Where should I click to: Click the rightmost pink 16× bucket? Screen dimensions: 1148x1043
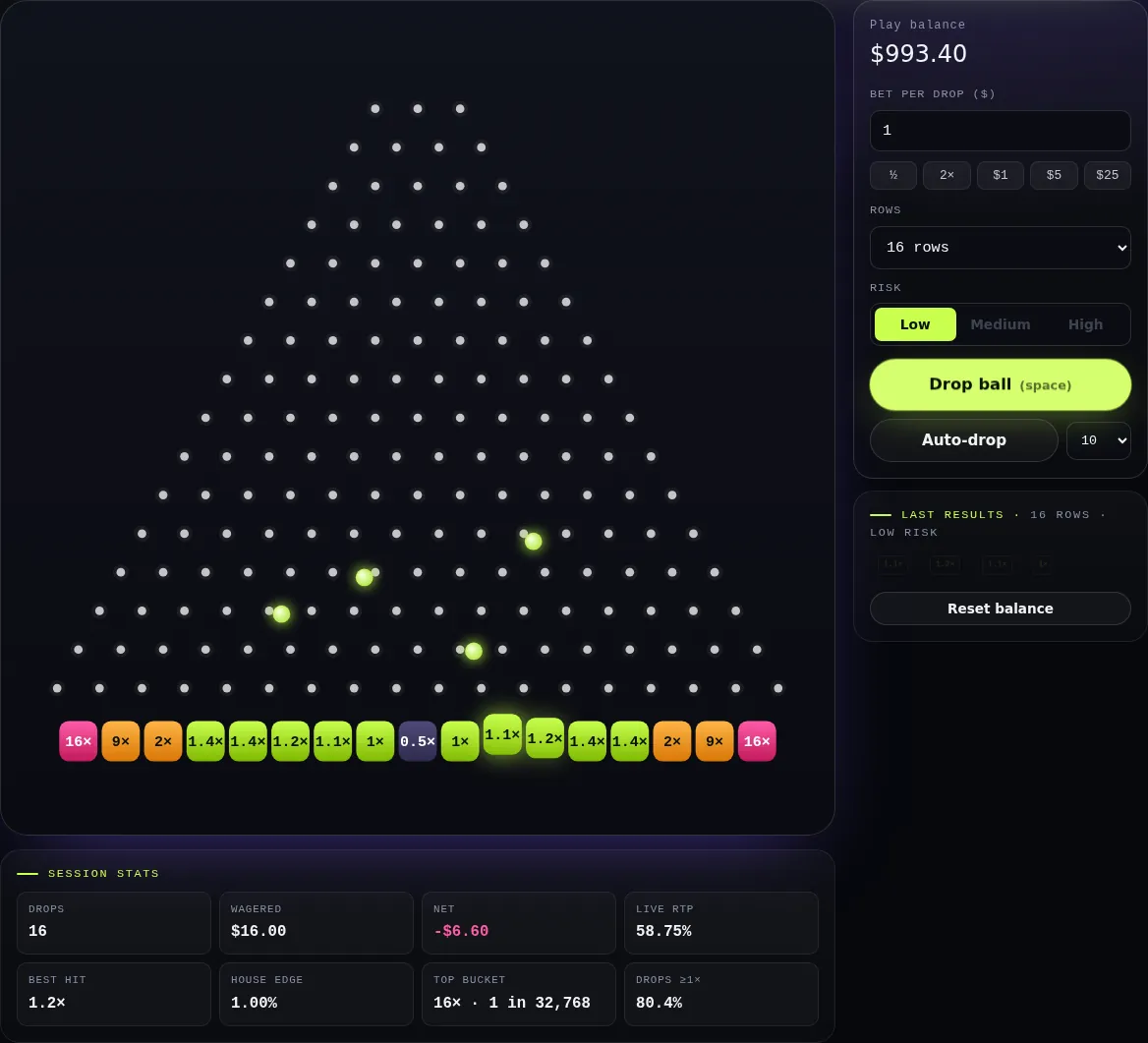tap(757, 741)
